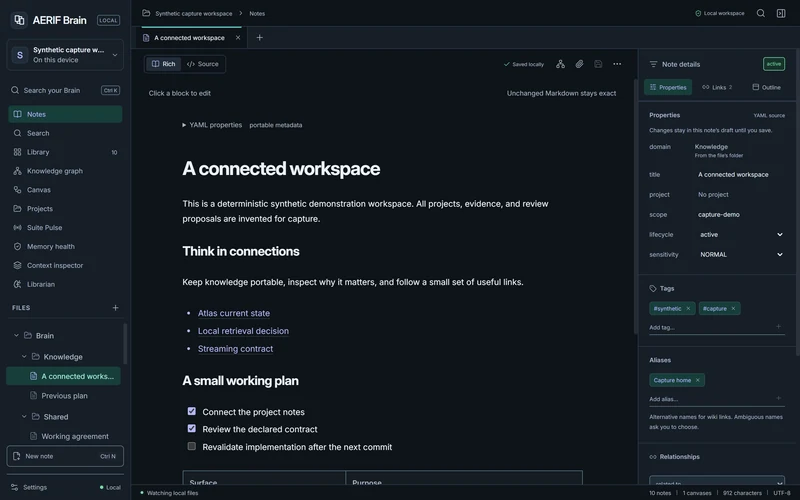Click the save disk icon
800x500 pixels.
598,64
